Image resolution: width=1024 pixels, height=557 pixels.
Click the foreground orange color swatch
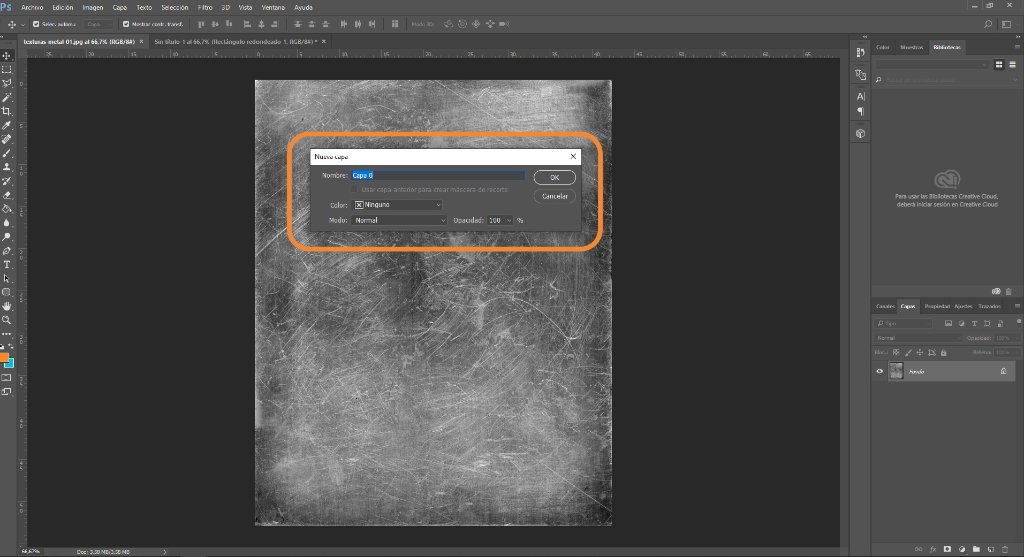[x=4, y=357]
